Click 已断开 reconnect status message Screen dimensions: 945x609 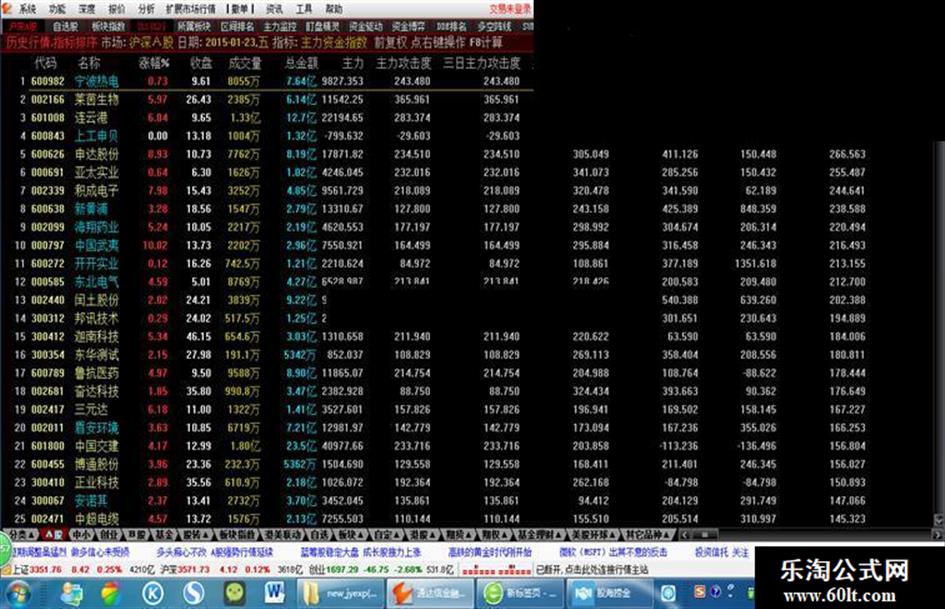pos(592,570)
